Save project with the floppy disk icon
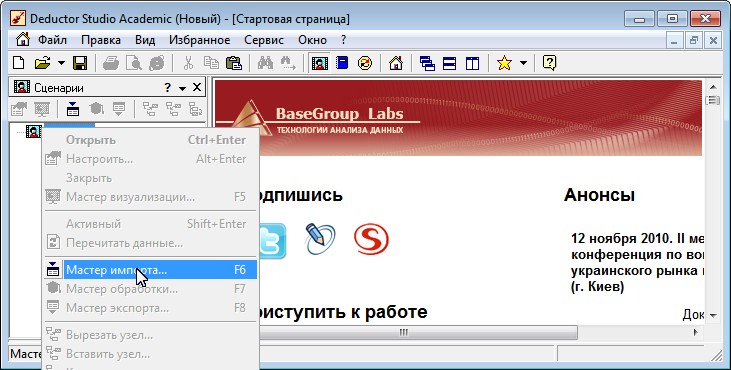The image size is (731, 370). [x=80, y=63]
